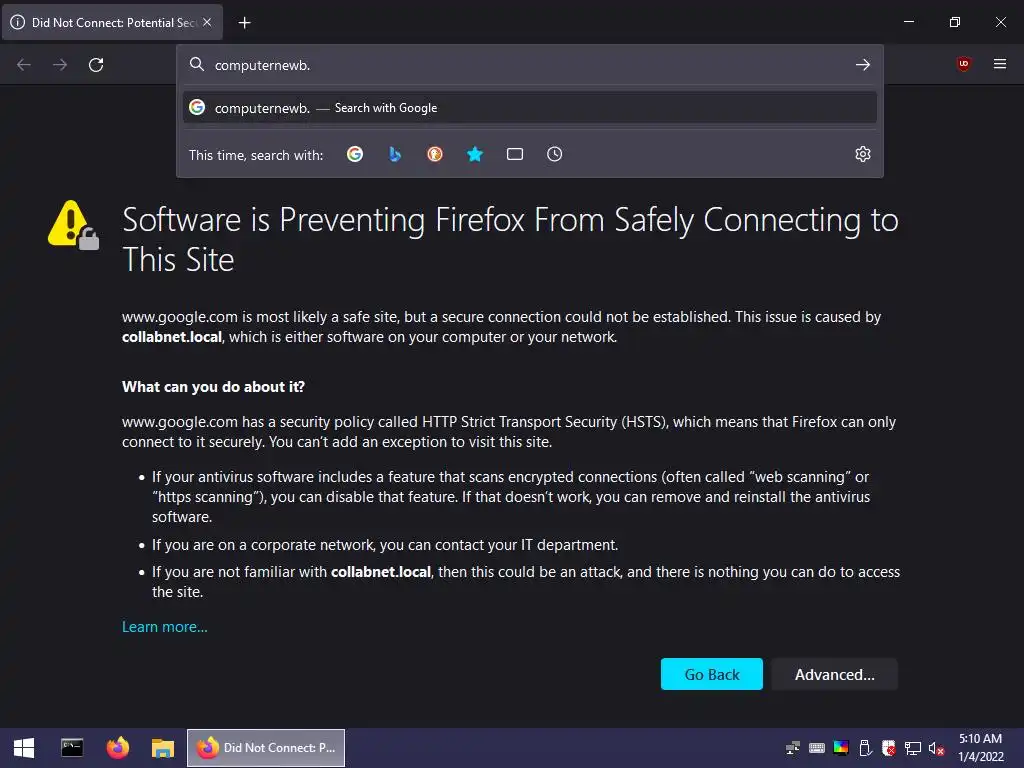Reload the current page
1024x768 pixels.
[96, 65]
